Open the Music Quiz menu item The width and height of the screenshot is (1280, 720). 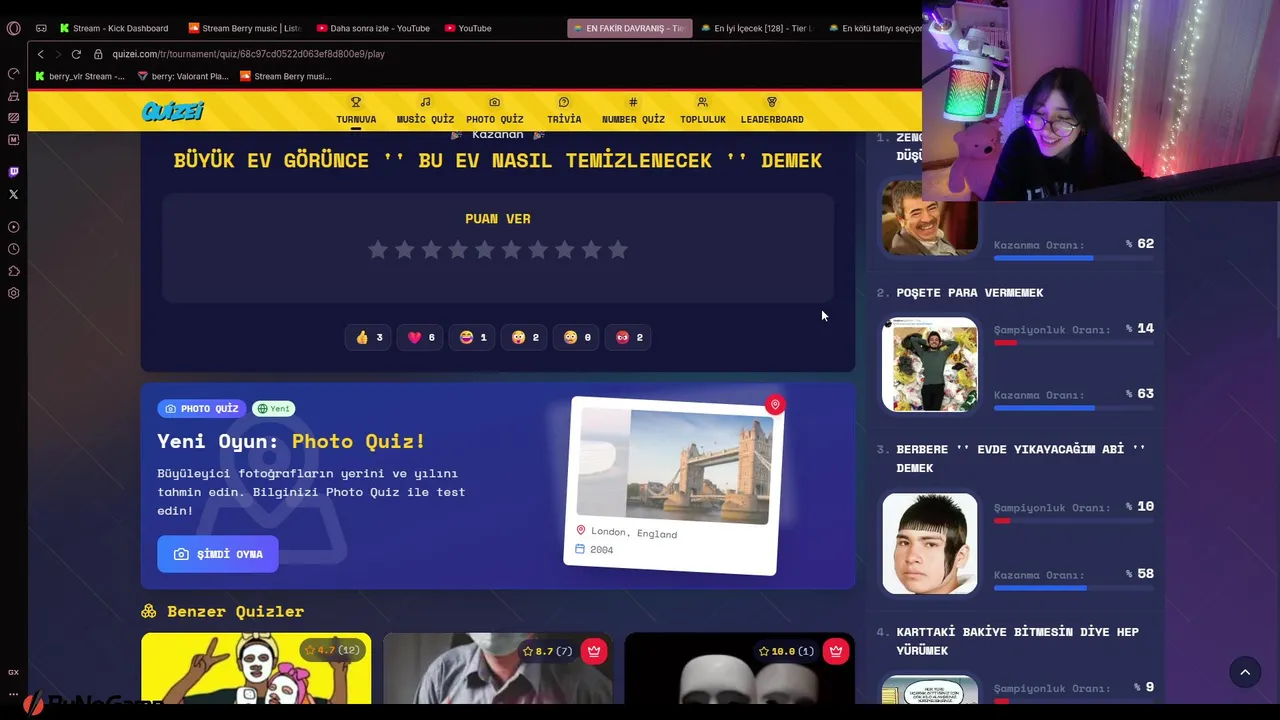425,111
